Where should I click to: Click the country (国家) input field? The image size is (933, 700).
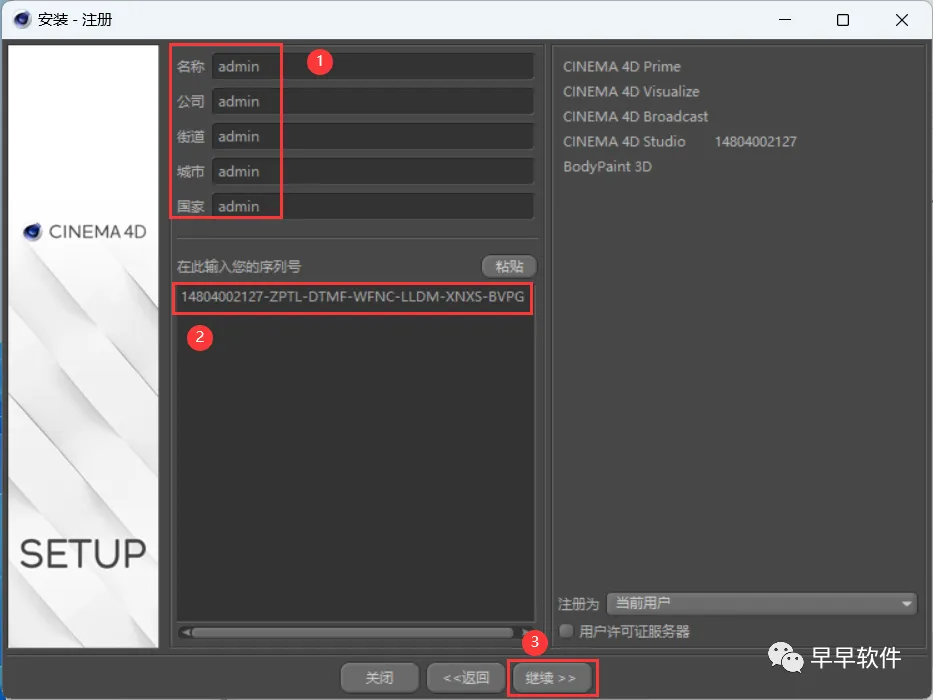point(372,207)
